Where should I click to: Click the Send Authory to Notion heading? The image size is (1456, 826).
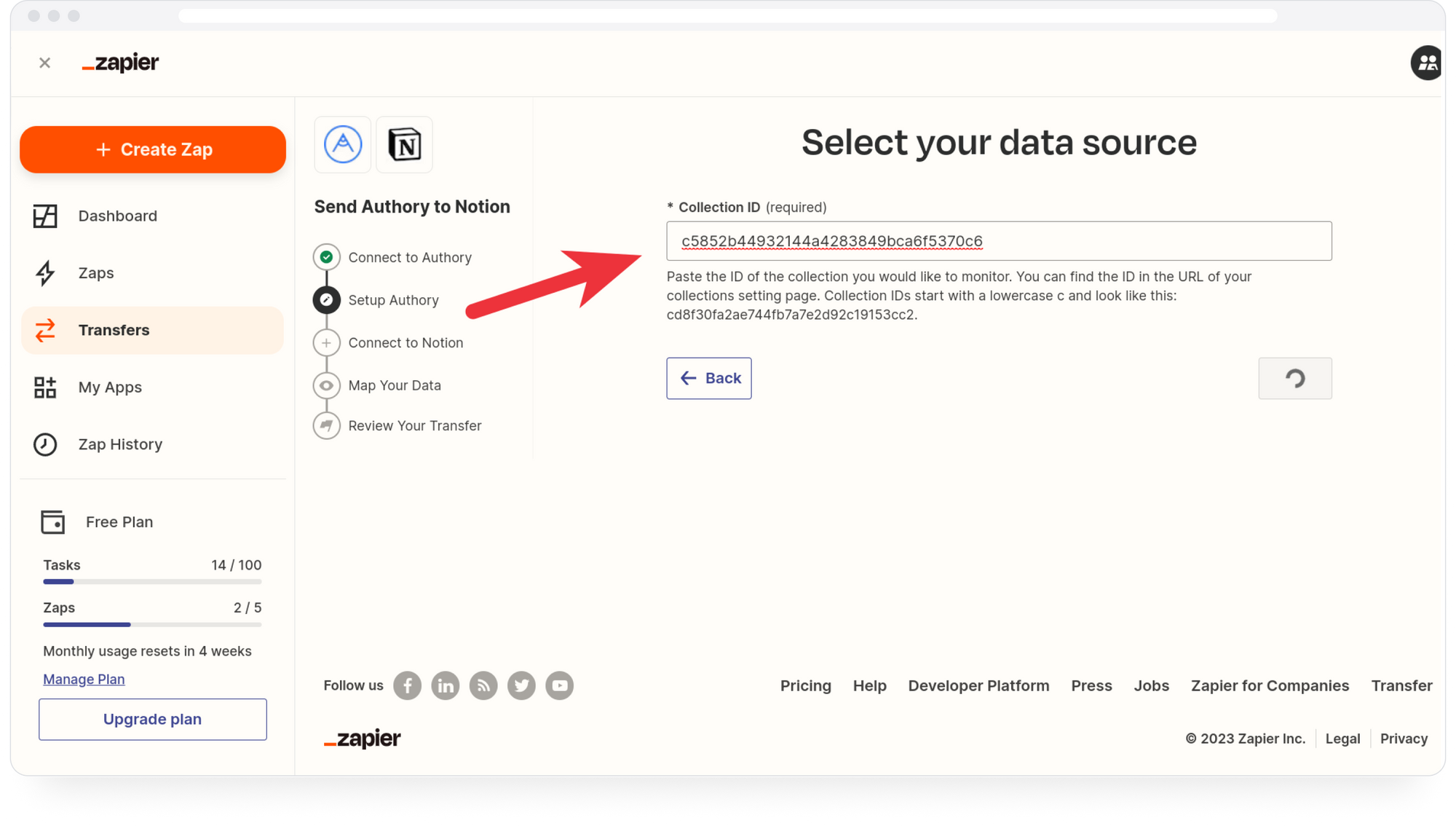(412, 207)
